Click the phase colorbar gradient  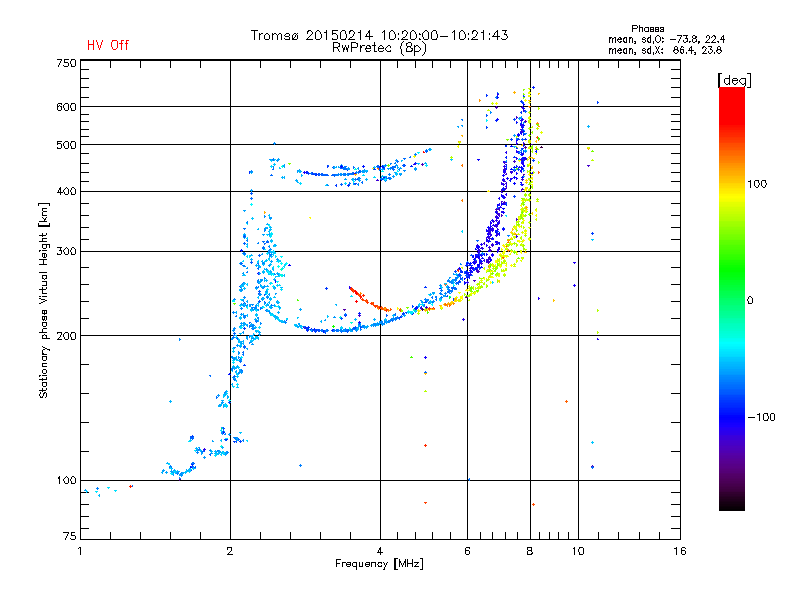(732, 298)
